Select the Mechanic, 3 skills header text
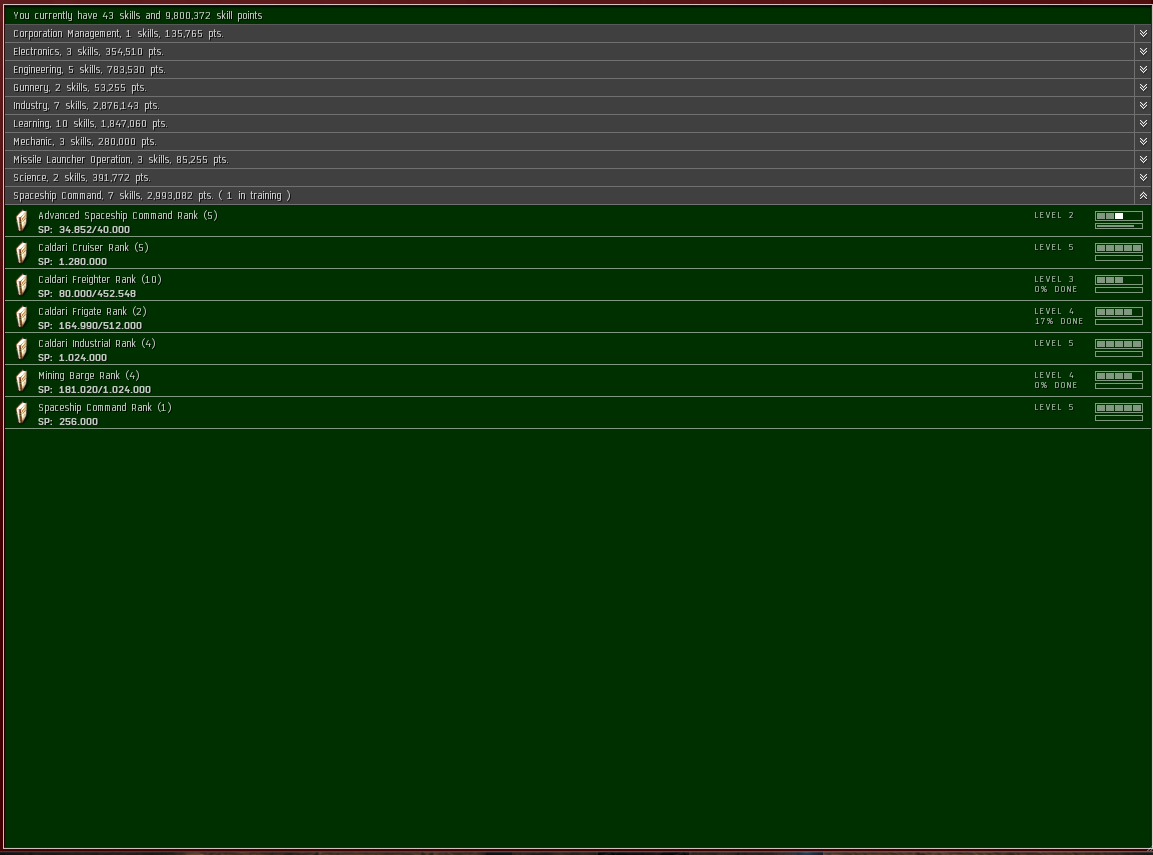This screenshot has height=855, width=1153. (85, 142)
